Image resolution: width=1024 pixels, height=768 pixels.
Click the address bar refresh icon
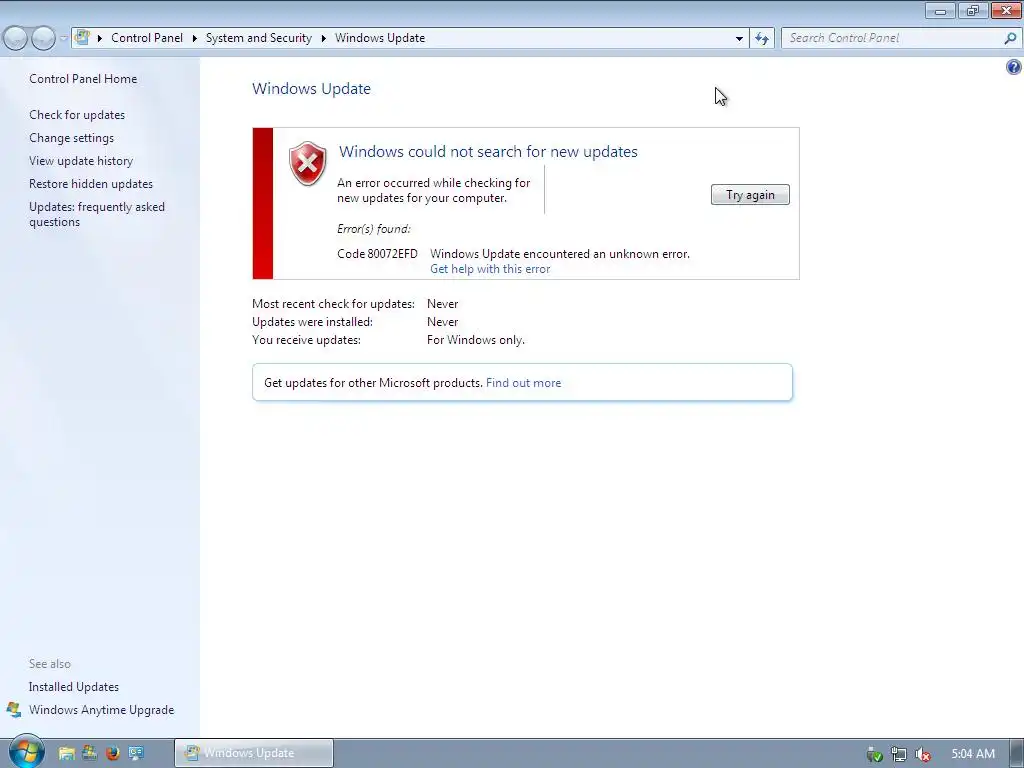coord(762,39)
